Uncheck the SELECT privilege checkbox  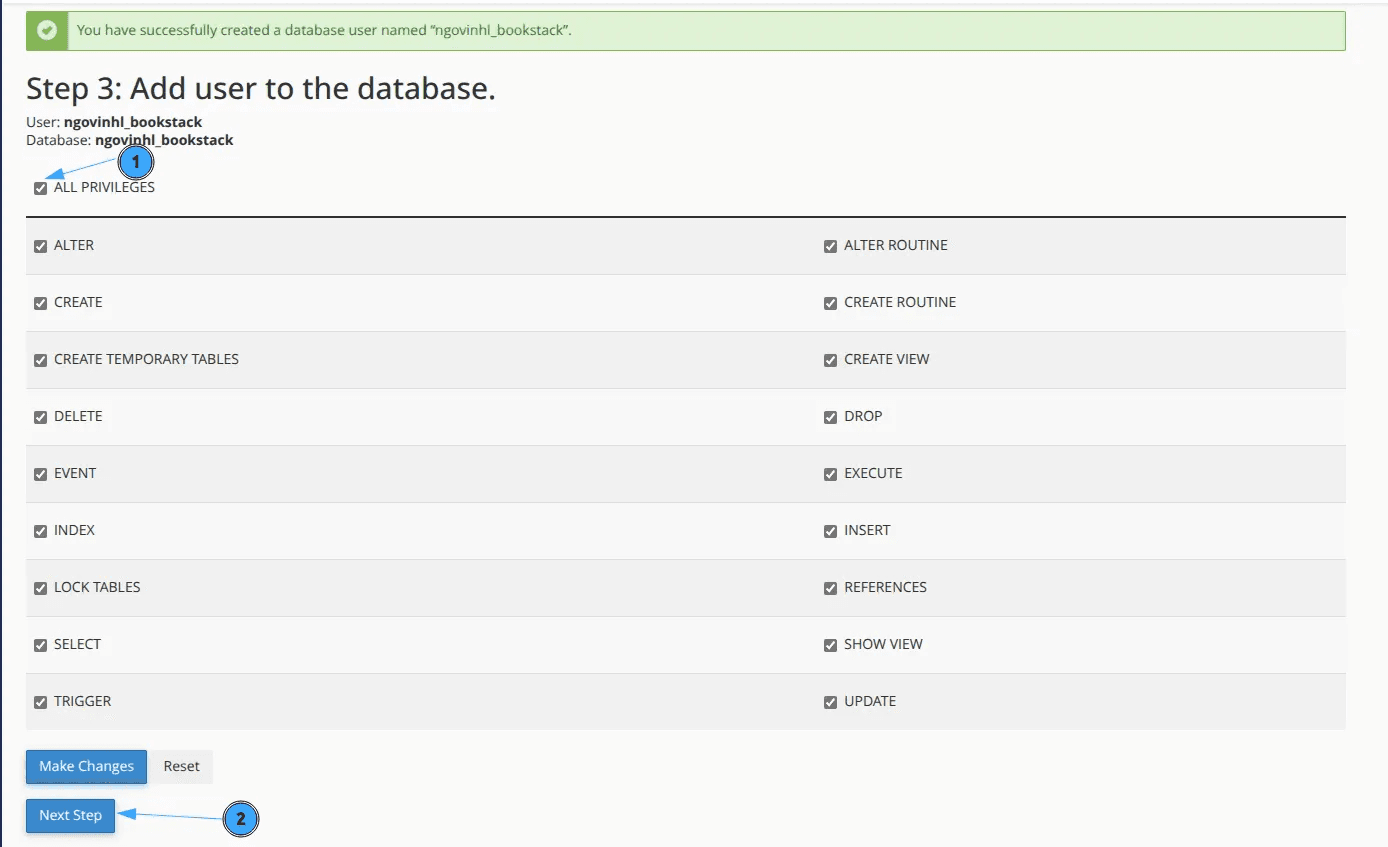(41, 645)
